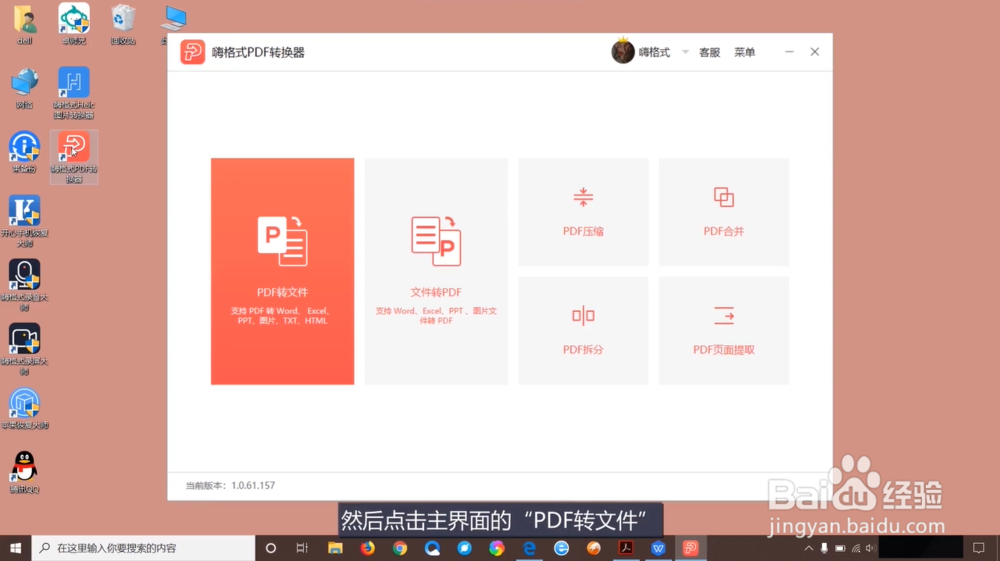
Task: Select the 腾讯QQ penguin desktop shortcut
Action: pyautogui.click(x=24, y=472)
